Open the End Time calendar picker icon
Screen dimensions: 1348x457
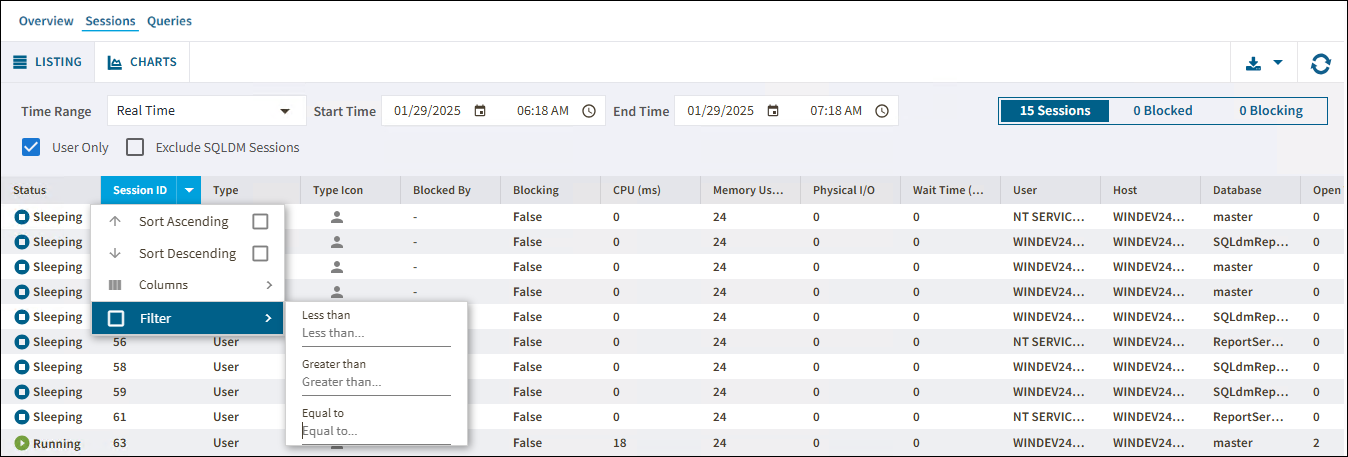(x=773, y=111)
